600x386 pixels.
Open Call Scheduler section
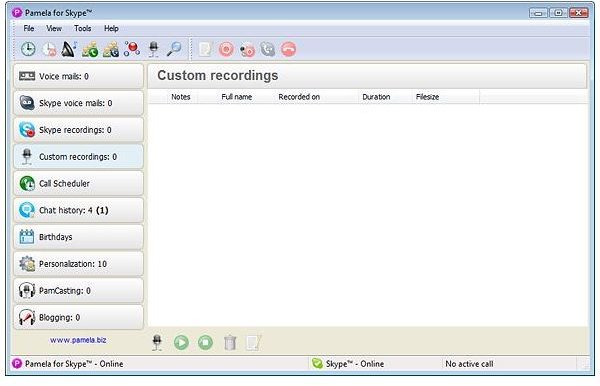point(78,183)
